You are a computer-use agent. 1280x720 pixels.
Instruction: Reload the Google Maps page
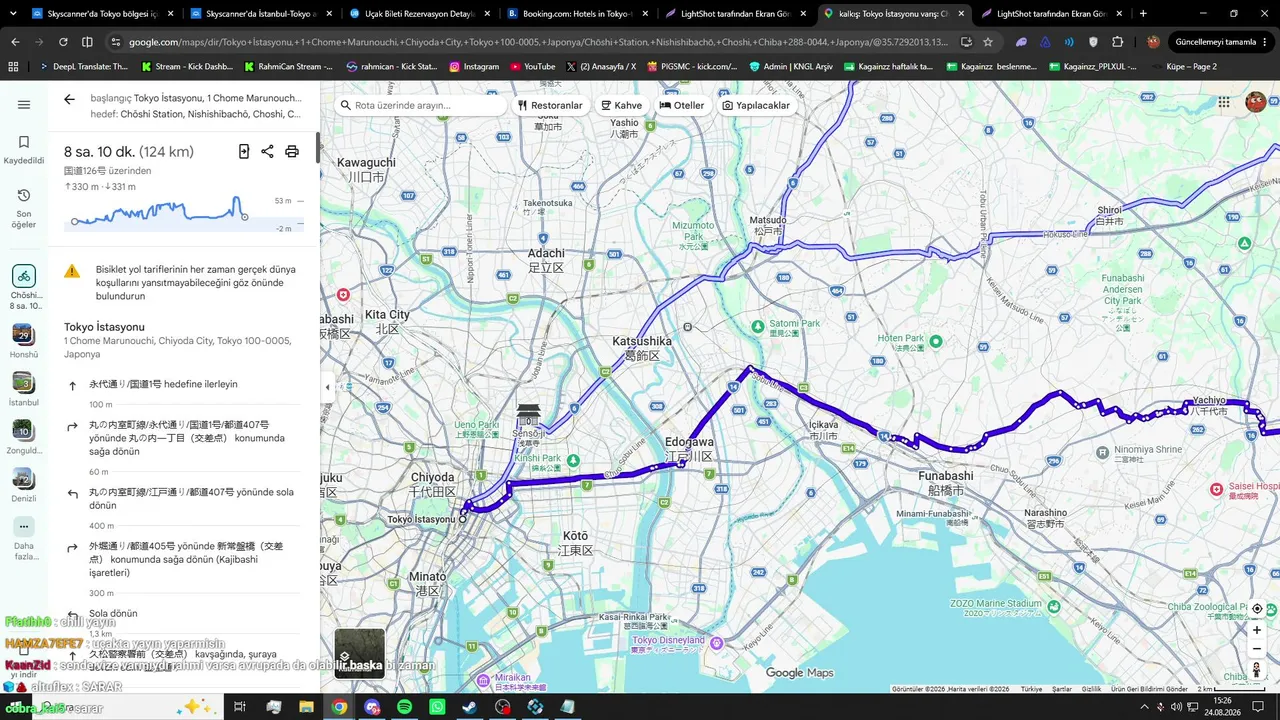click(x=63, y=42)
